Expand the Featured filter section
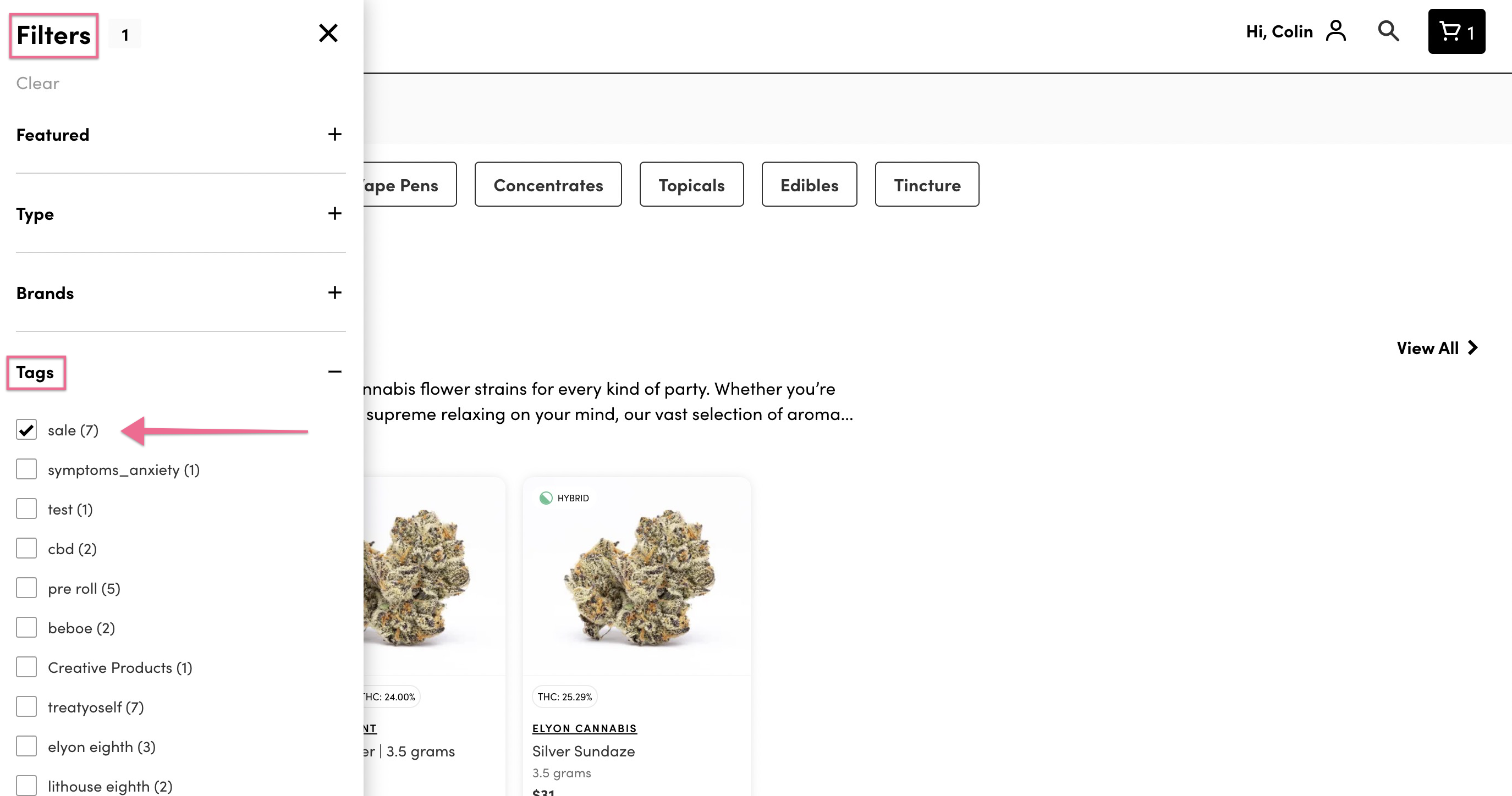The width and height of the screenshot is (1512, 796). [x=334, y=134]
